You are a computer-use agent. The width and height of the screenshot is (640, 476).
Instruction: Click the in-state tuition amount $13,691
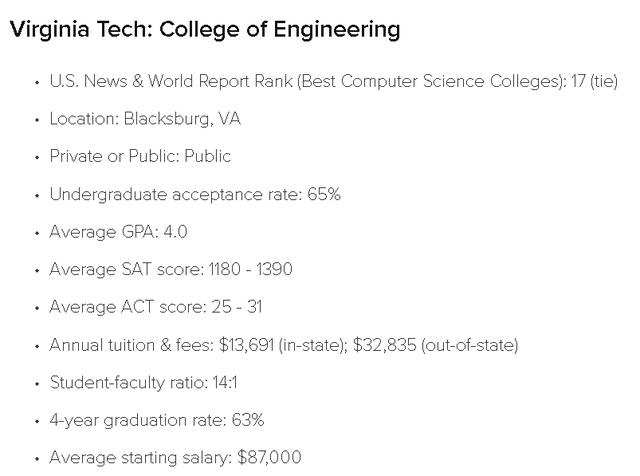pyautogui.click(x=246, y=345)
